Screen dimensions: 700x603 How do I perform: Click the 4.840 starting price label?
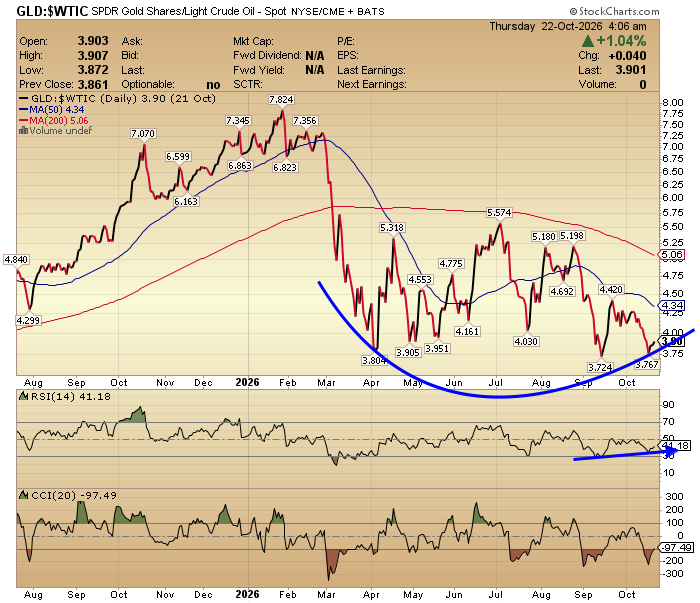coord(16,260)
